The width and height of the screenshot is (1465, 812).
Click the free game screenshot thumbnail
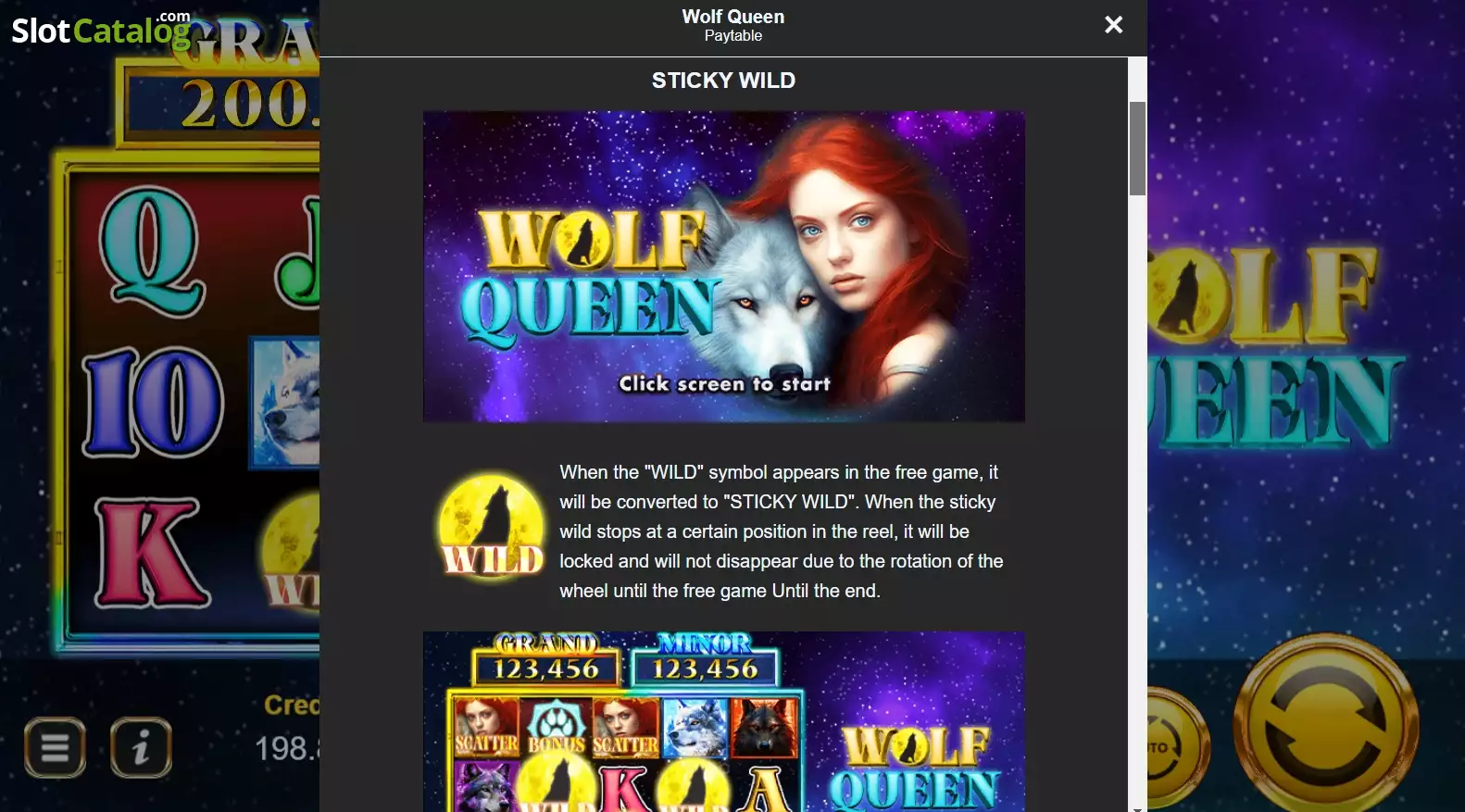pyautogui.click(x=723, y=722)
